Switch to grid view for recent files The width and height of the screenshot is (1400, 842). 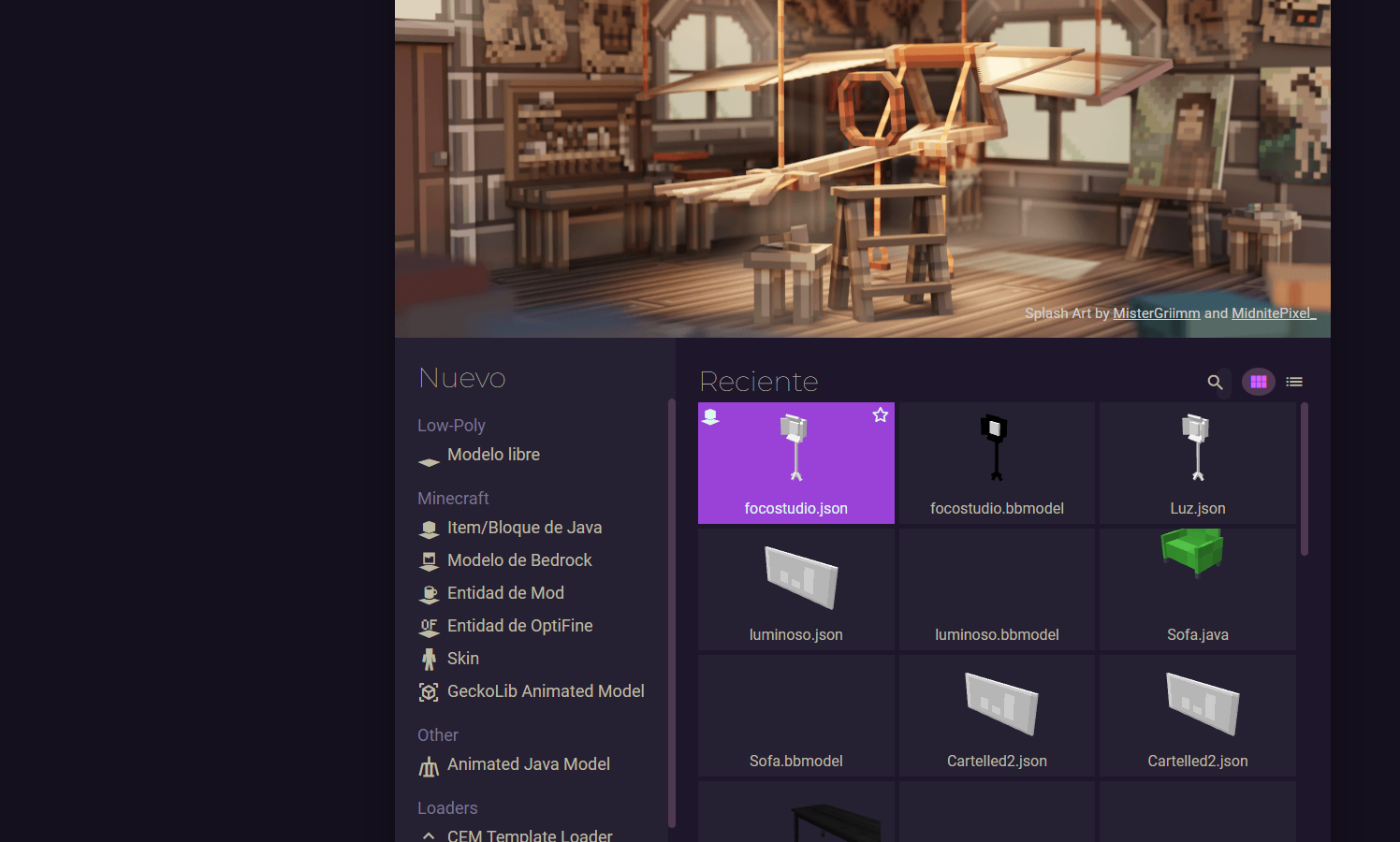click(x=1259, y=382)
